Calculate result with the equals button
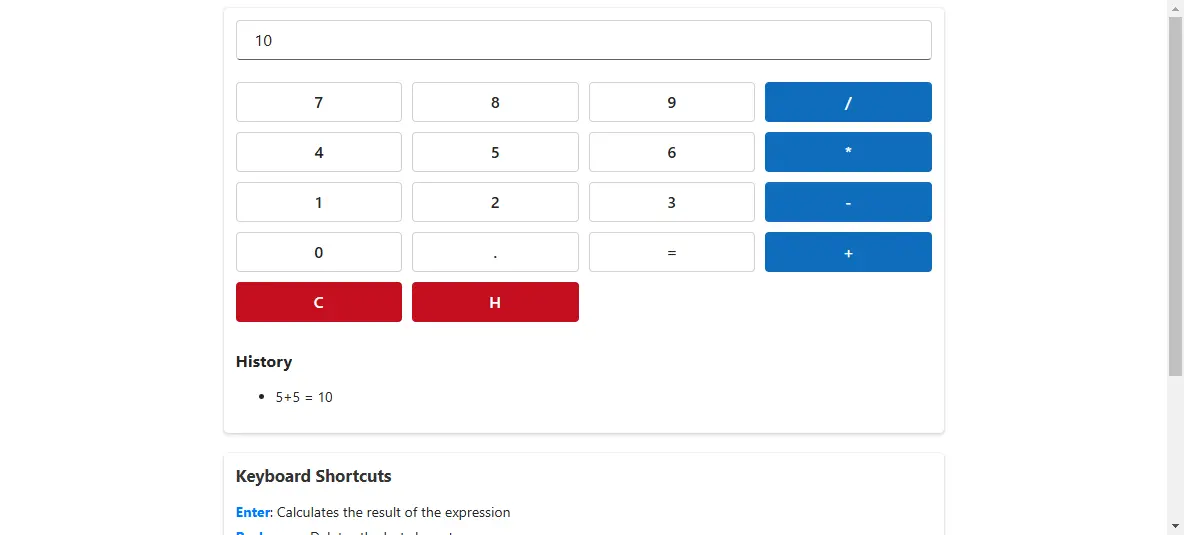This screenshot has height=535, width=1184. [672, 252]
